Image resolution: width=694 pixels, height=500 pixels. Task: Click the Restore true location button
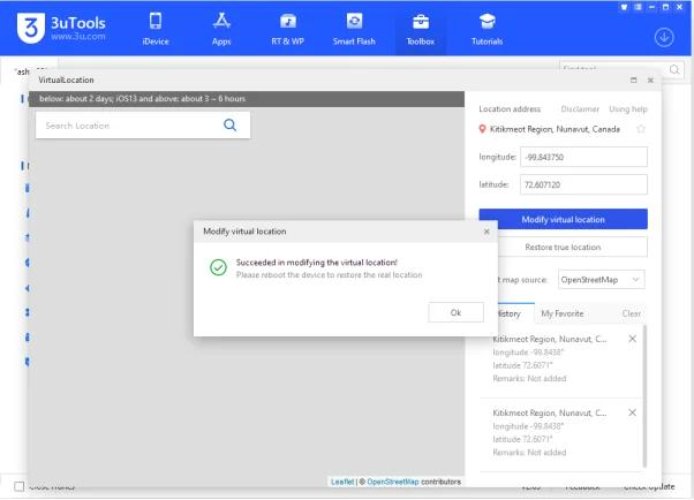point(563,247)
